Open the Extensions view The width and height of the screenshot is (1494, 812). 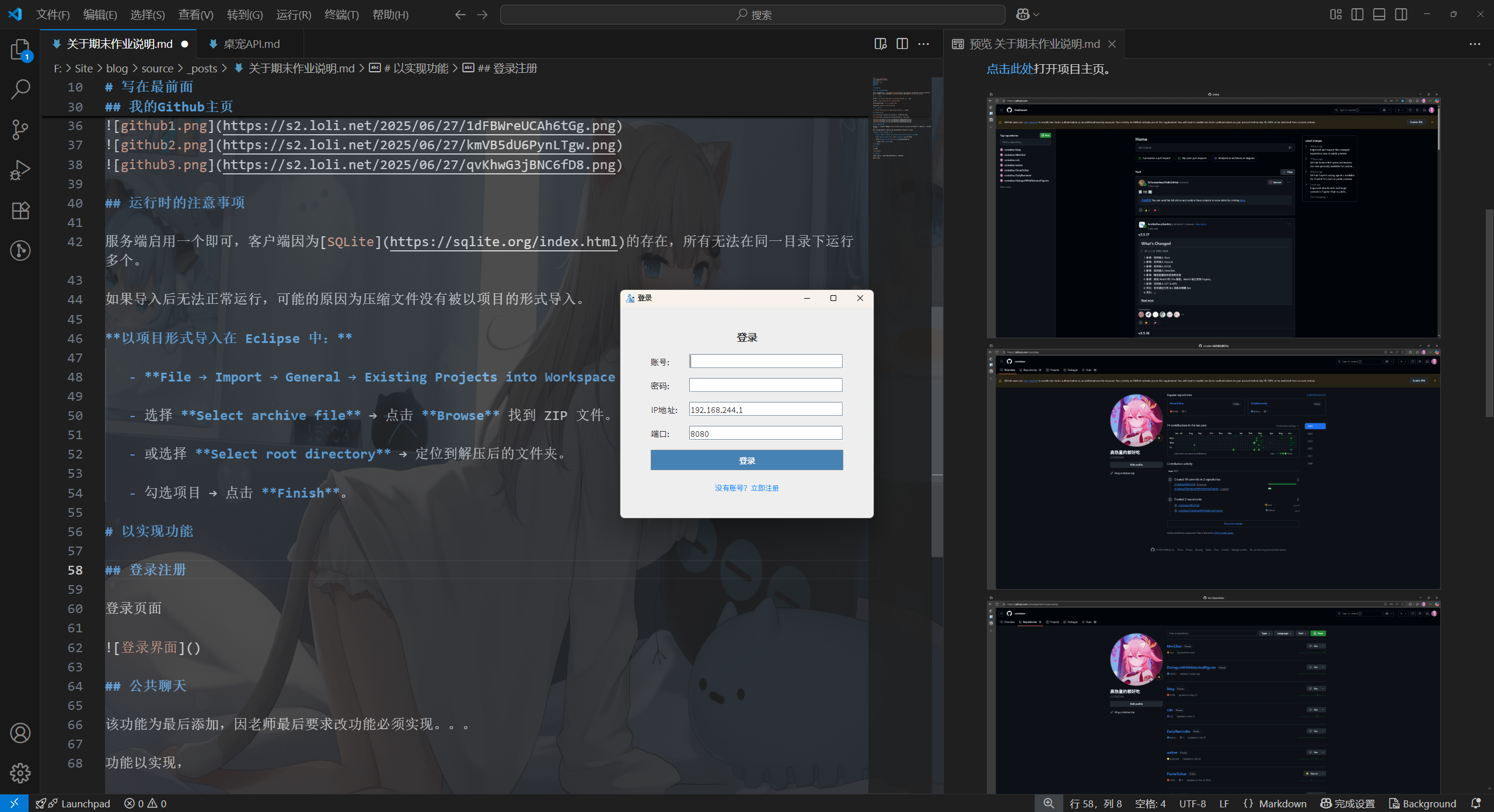point(20,210)
